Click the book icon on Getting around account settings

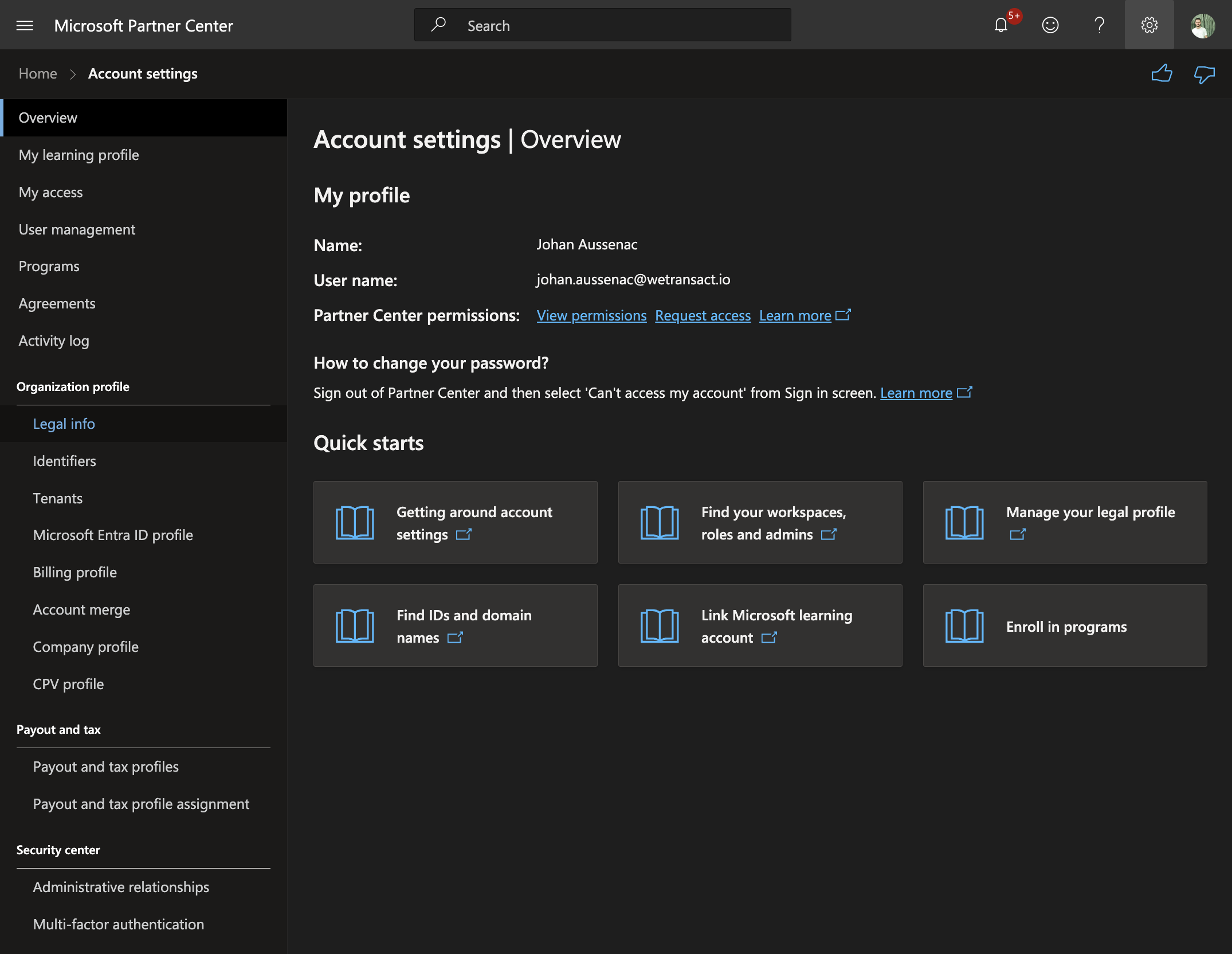(x=355, y=522)
